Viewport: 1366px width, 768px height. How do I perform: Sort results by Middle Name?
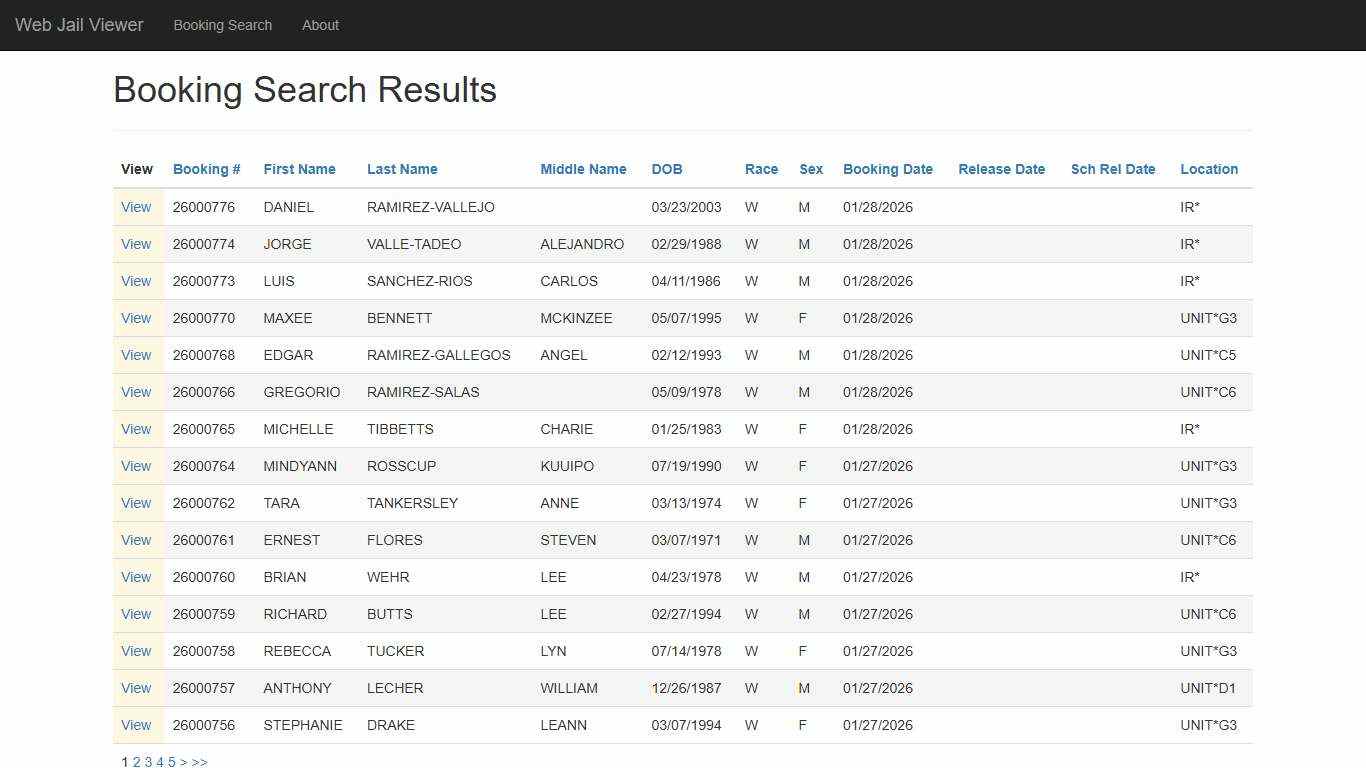point(583,169)
